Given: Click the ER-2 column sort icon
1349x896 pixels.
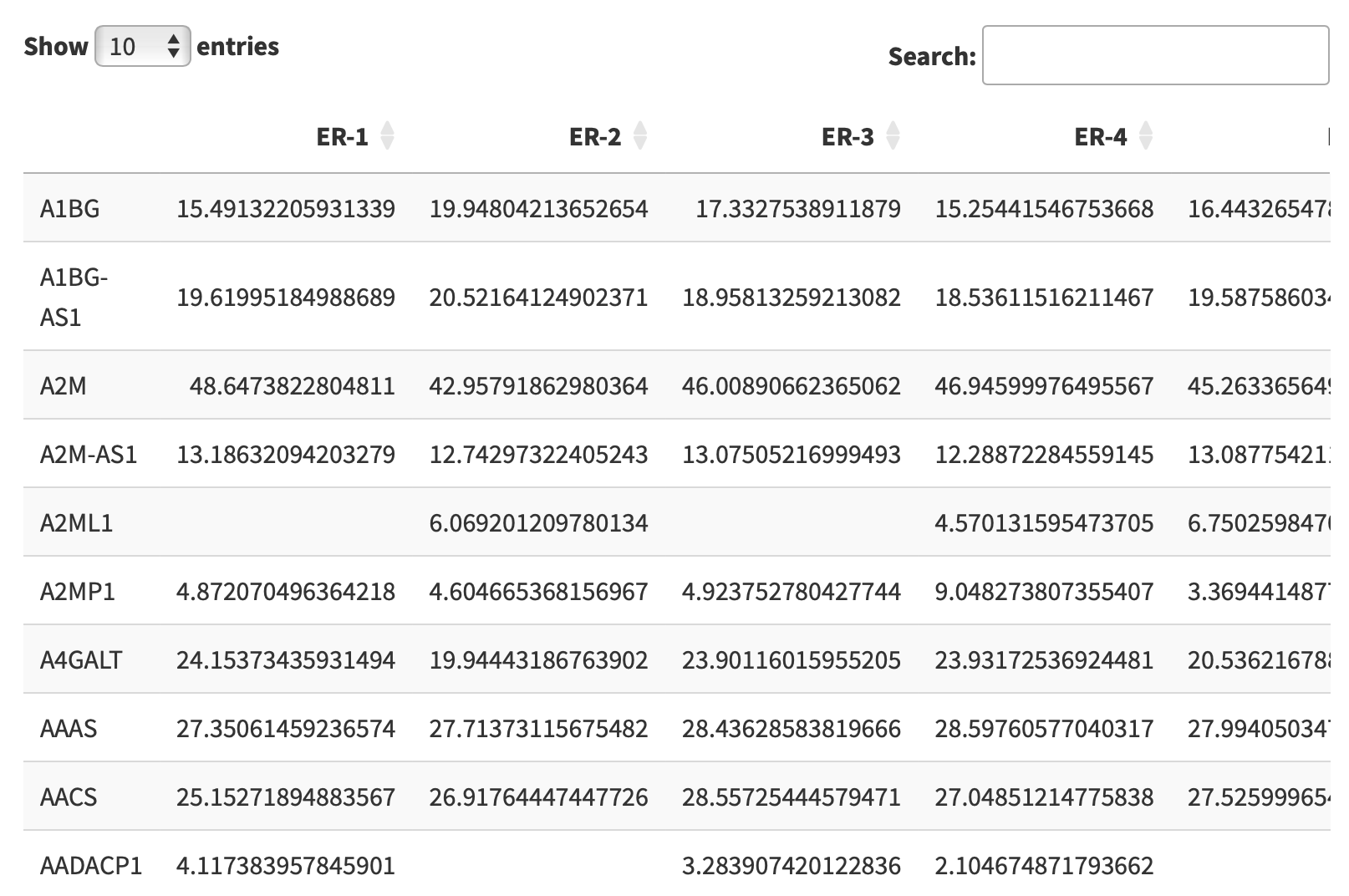Looking at the screenshot, I should (x=640, y=135).
